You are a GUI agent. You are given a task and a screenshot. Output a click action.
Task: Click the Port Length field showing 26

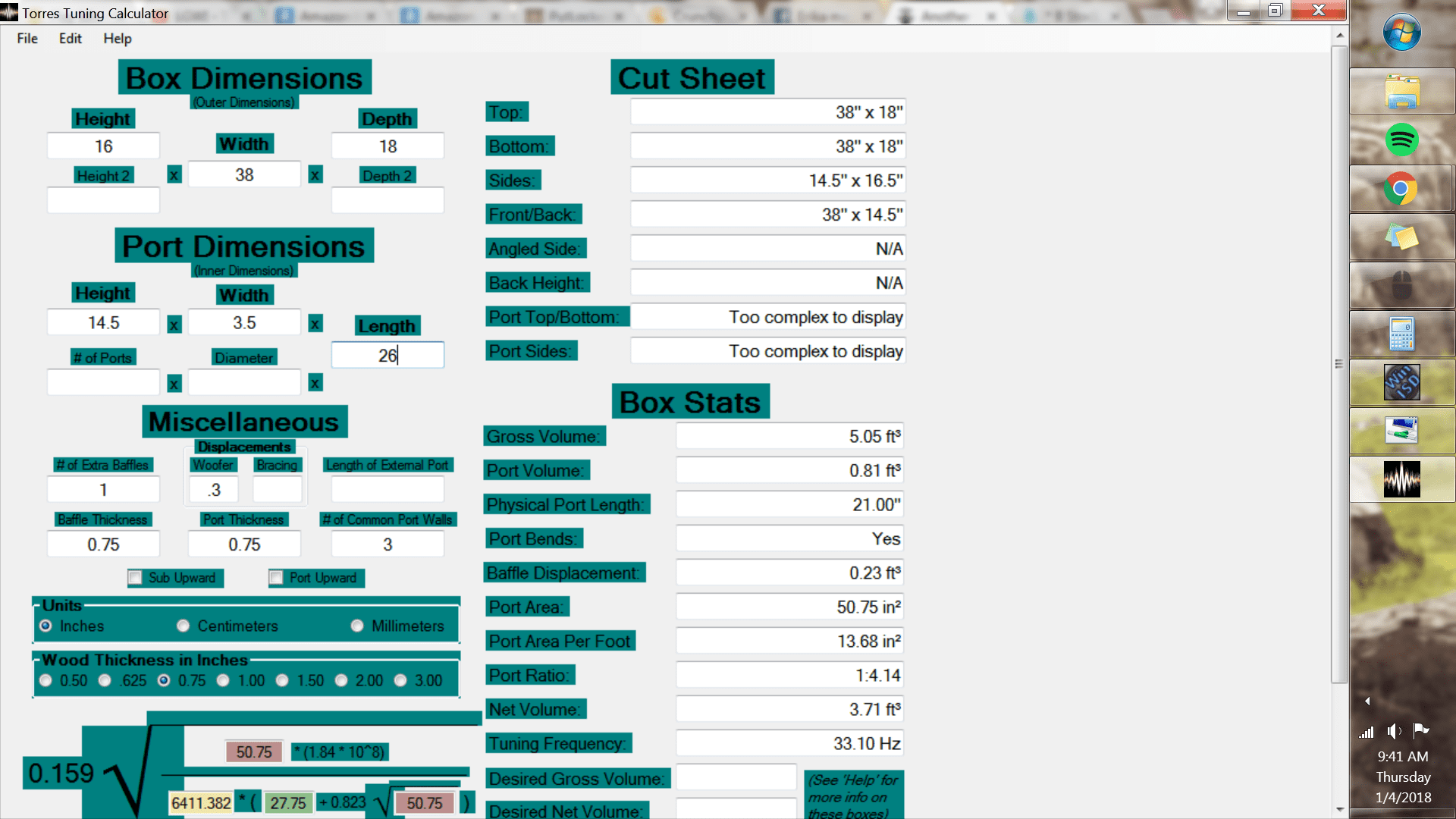[388, 356]
